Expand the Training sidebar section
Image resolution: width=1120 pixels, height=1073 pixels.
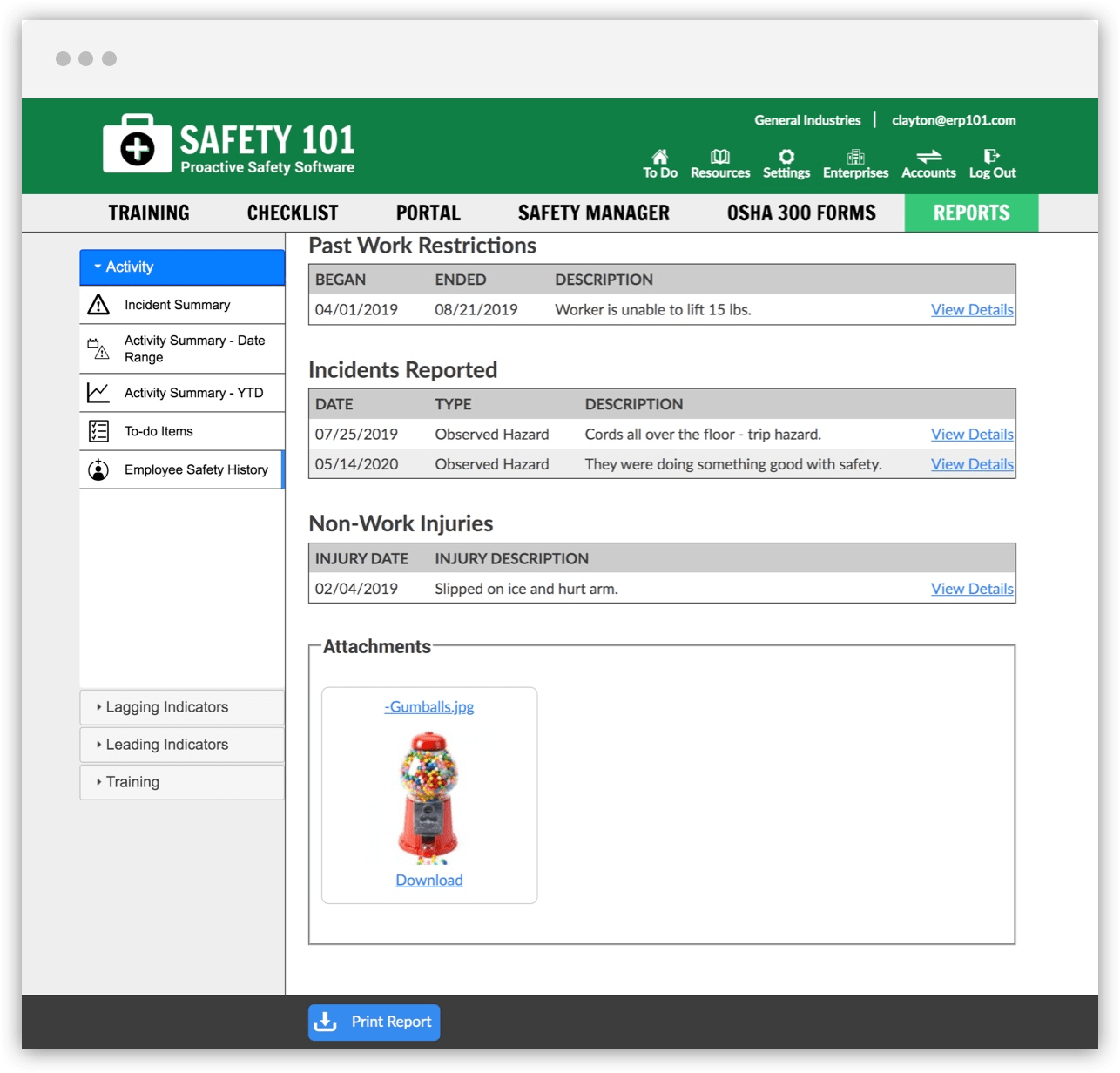[x=182, y=782]
